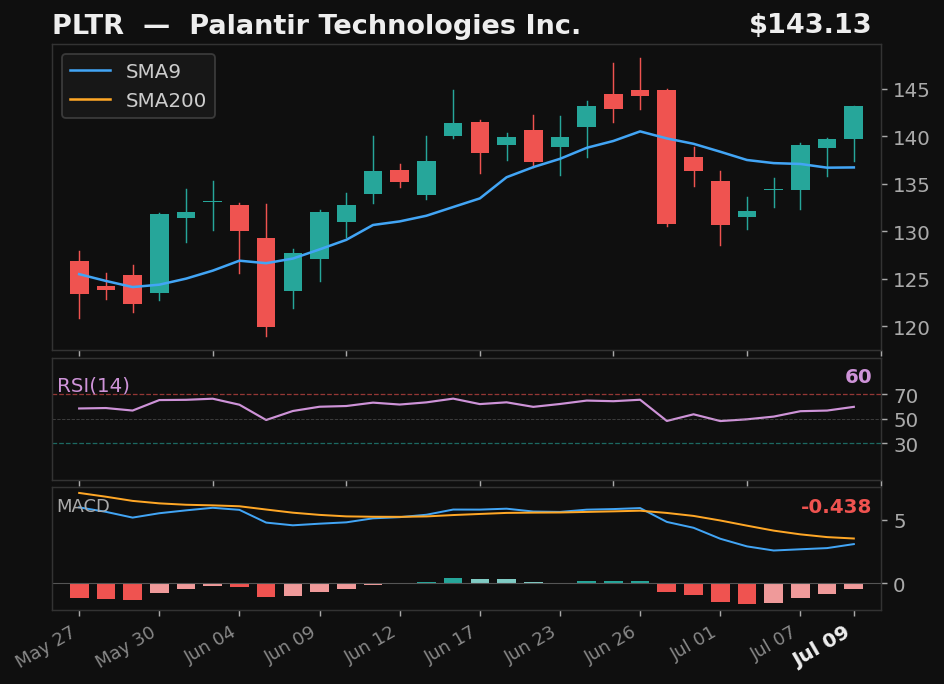This screenshot has width=944, height=684.
Task: Click the 125 price axis label
Action: pyautogui.click(x=911, y=281)
